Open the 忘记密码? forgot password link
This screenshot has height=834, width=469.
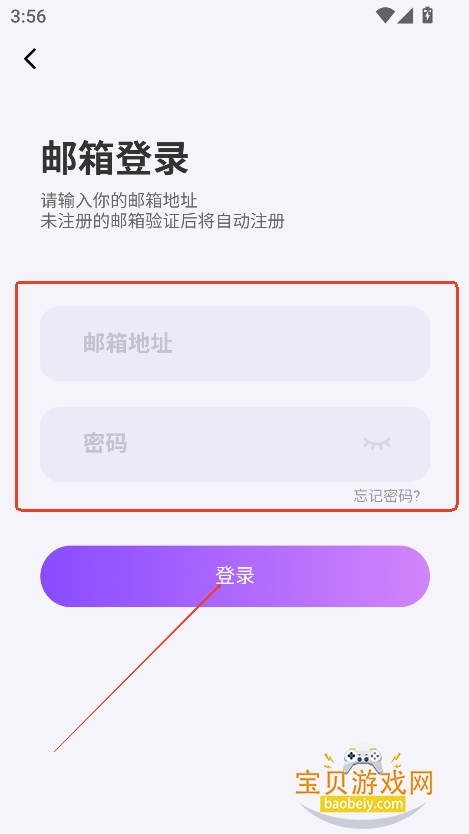[x=387, y=496]
